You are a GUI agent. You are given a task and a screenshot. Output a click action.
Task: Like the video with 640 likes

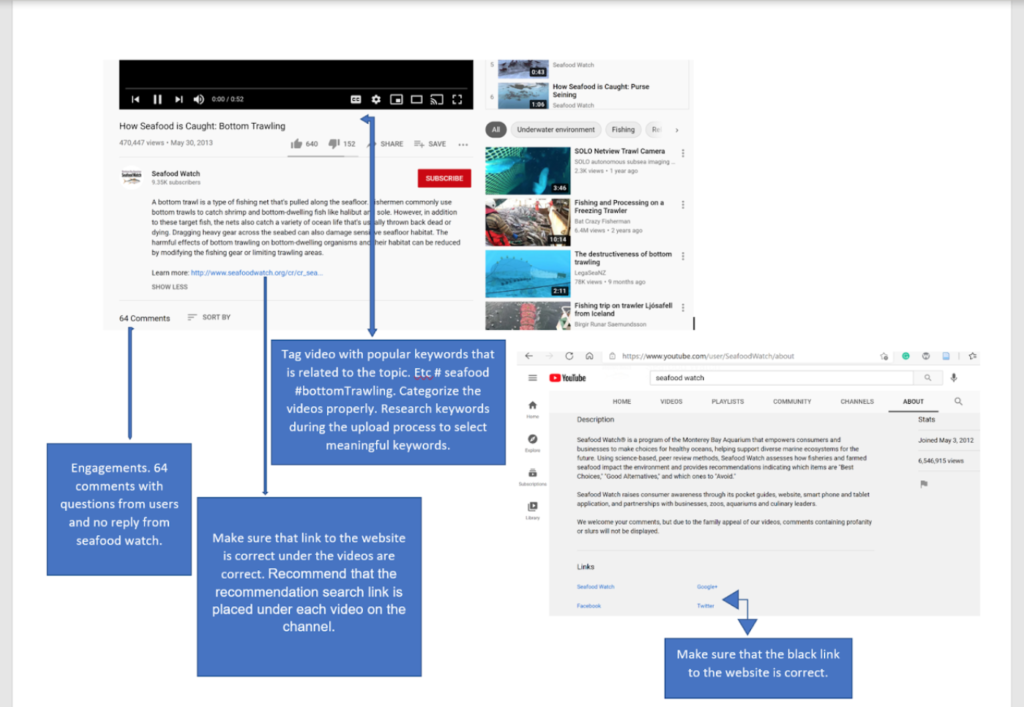(296, 144)
